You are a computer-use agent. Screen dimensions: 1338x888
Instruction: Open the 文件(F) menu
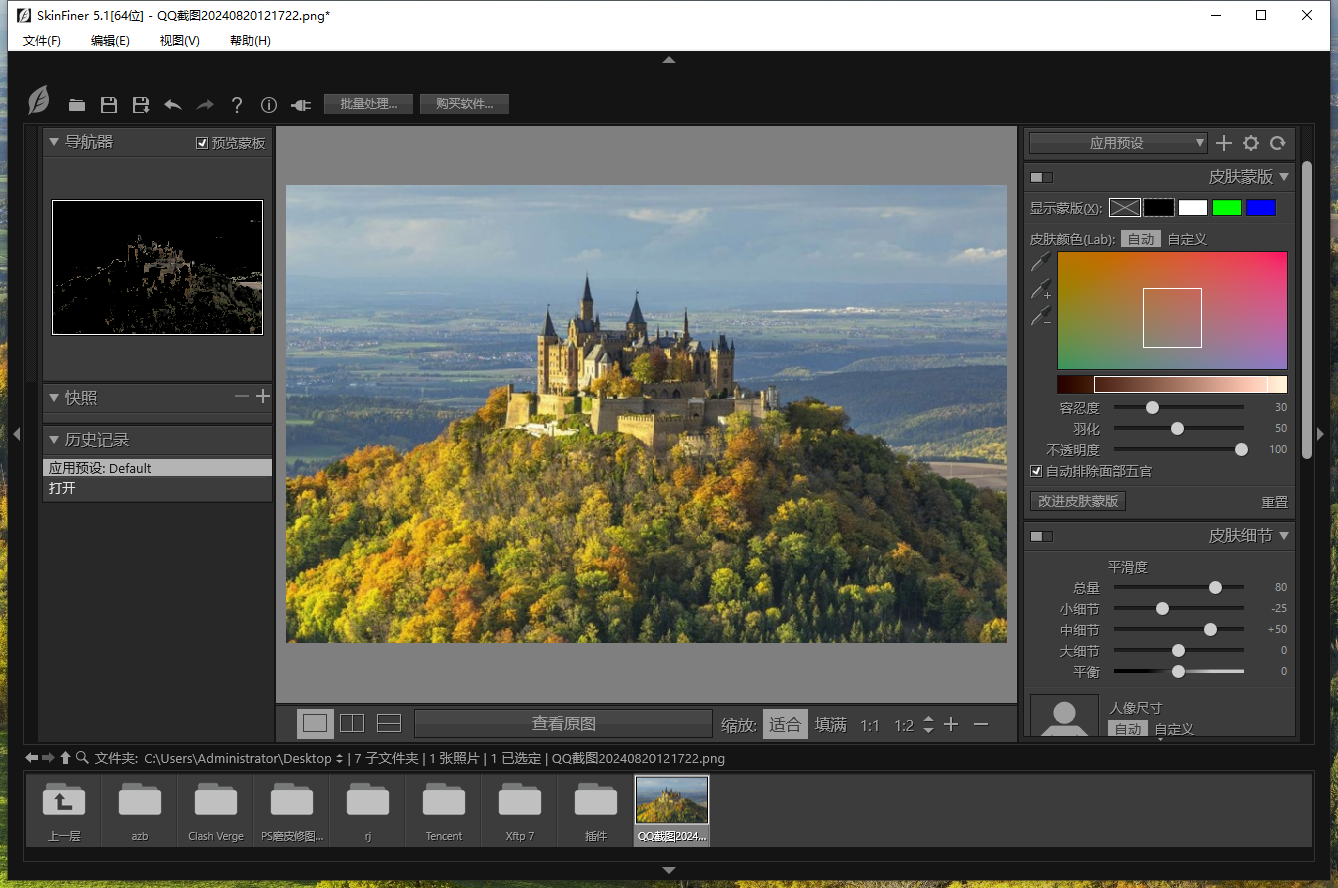[x=42, y=41]
